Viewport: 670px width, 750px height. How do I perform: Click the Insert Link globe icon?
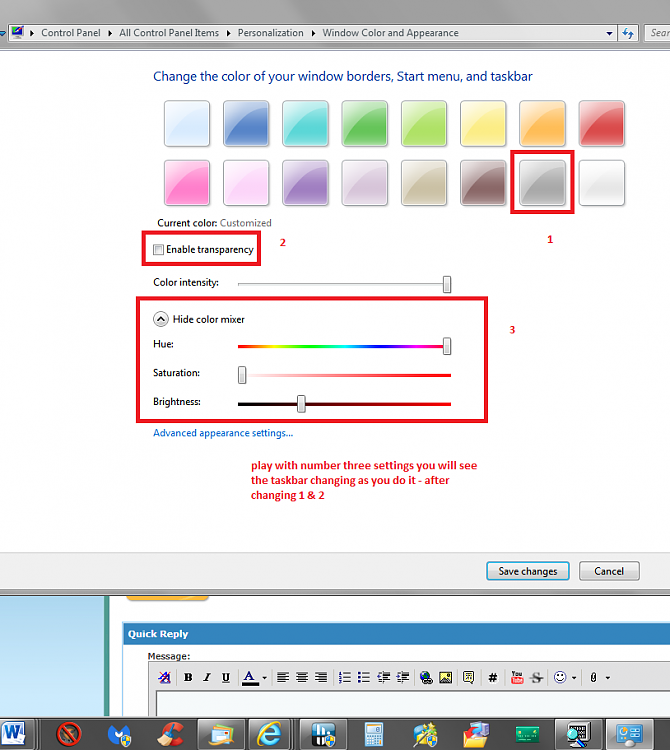click(x=426, y=677)
